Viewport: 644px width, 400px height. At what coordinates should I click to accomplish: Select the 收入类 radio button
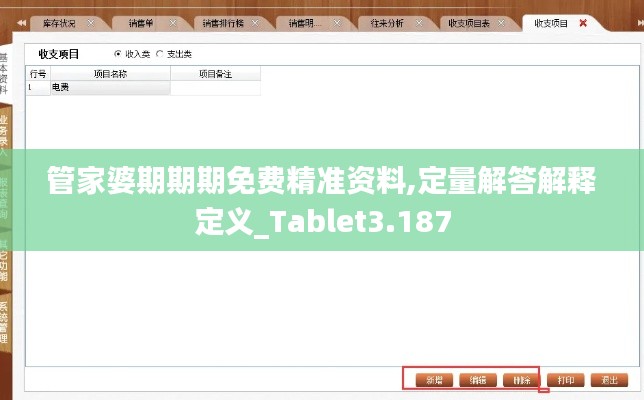pos(118,54)
